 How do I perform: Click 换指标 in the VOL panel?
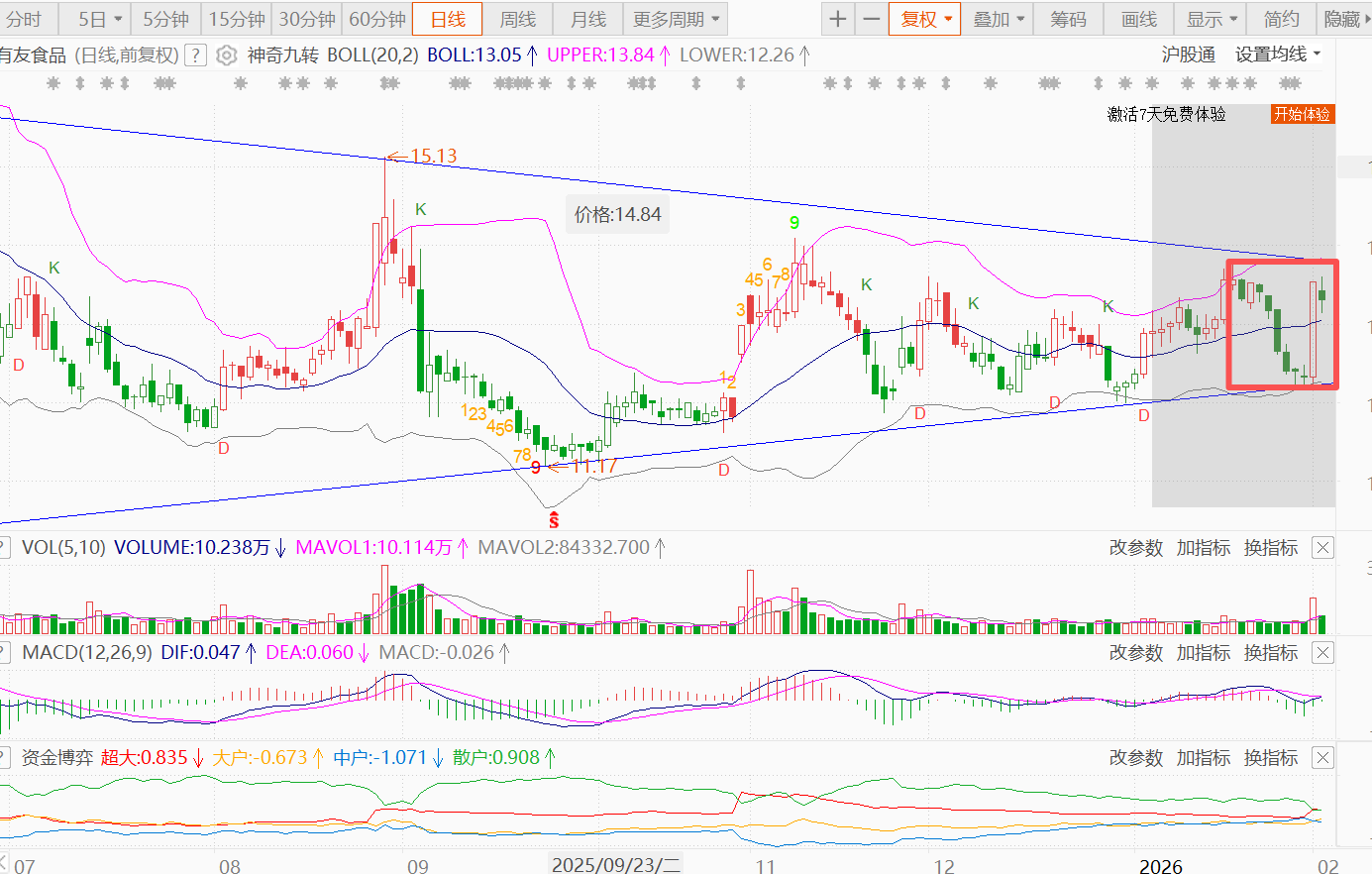[x=1271, y=548]
